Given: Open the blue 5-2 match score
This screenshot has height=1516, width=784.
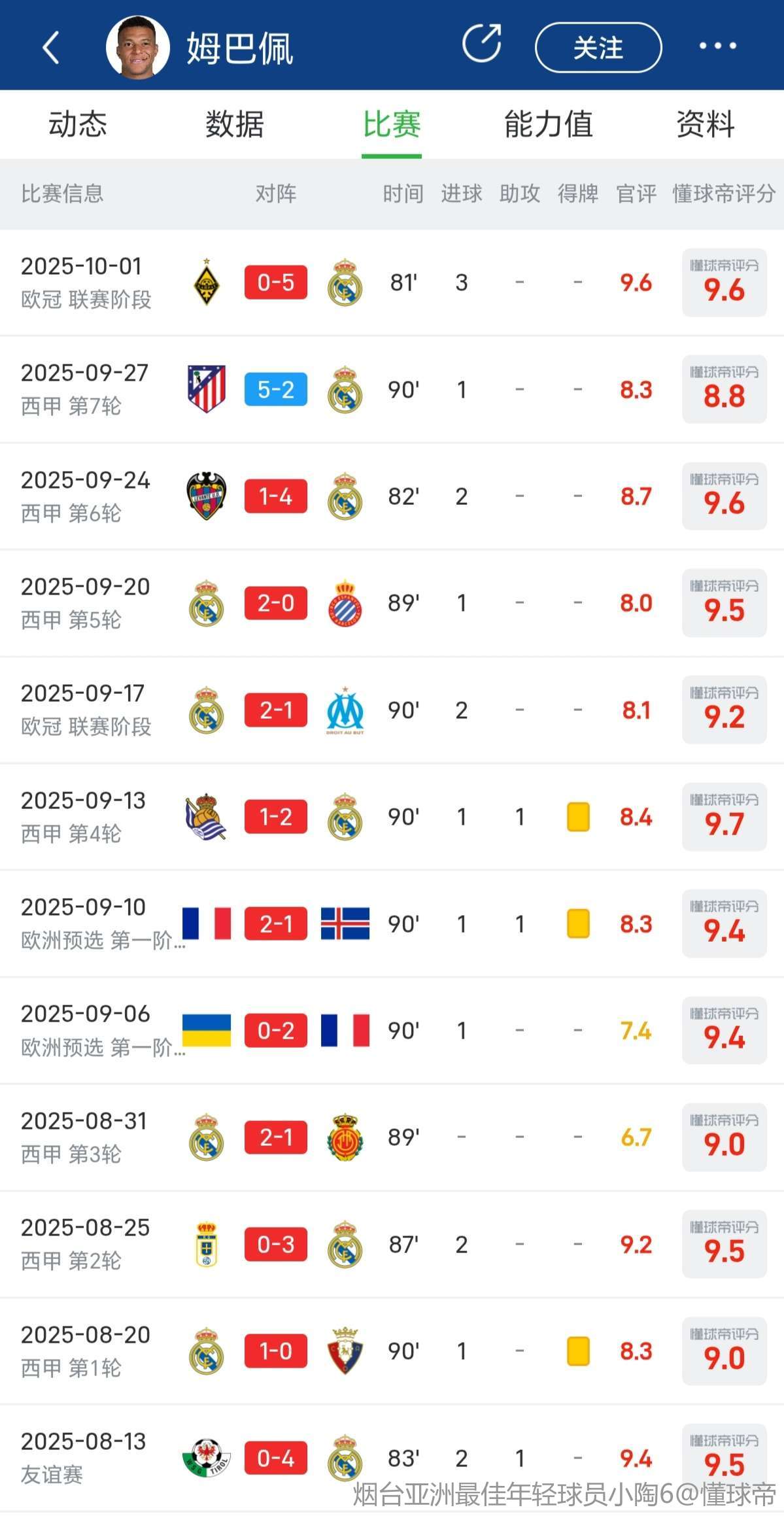Looking at the screenshot, I should pyautogui.click(x=275, y=389).
